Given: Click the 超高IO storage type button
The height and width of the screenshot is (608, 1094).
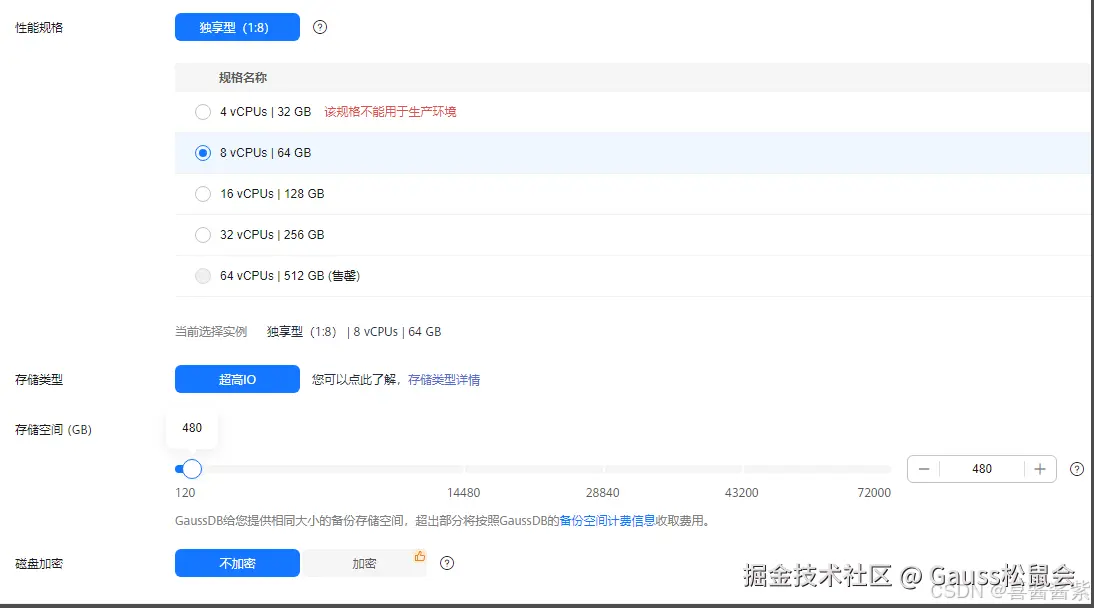Looking at the screenshot, I should (237, 379).
